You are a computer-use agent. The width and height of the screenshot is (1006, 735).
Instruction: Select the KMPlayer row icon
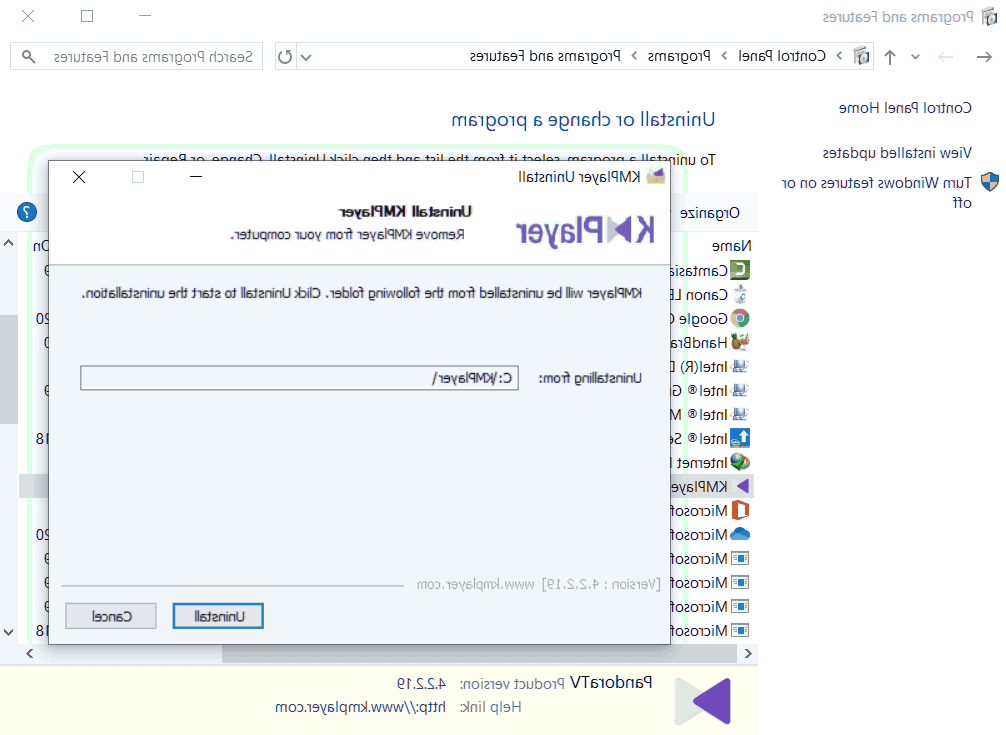click(x=742, y=486)
